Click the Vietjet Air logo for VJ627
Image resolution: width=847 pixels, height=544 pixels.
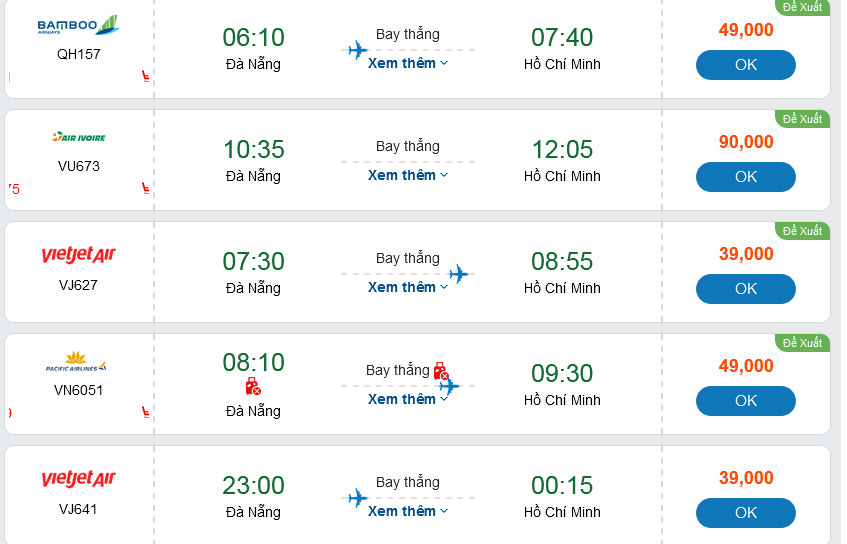point(78,256)
